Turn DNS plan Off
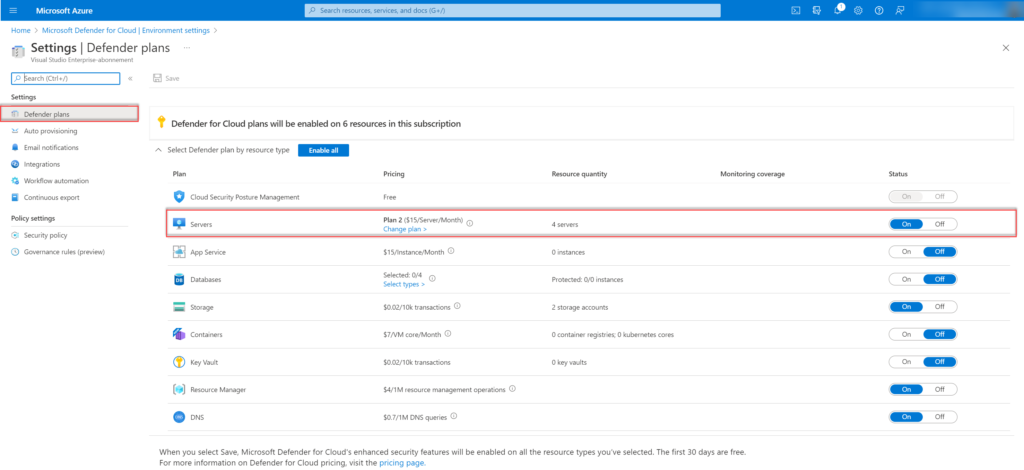The width and height of the screenshot is (1024, 470). [940, 417]
